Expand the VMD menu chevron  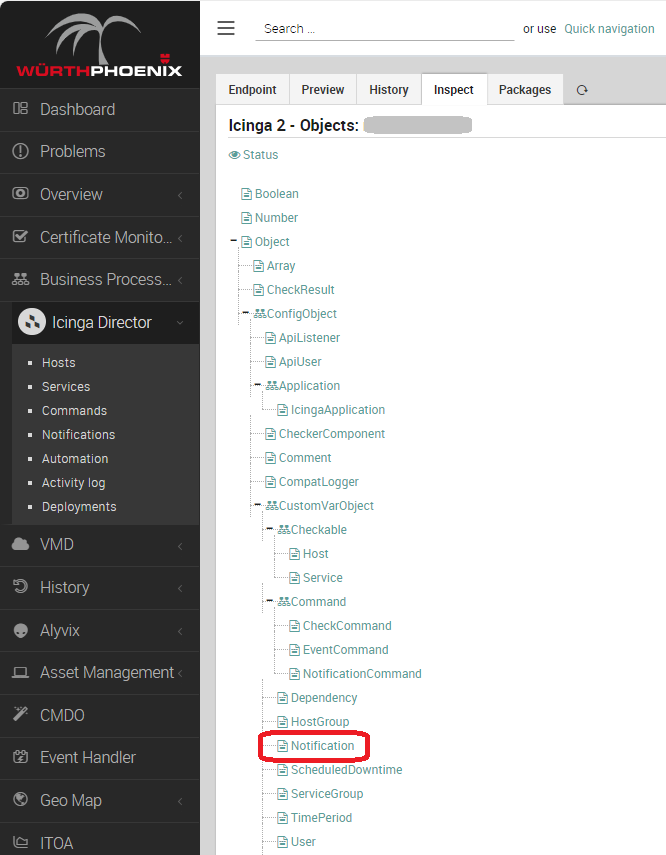[180, 545]
